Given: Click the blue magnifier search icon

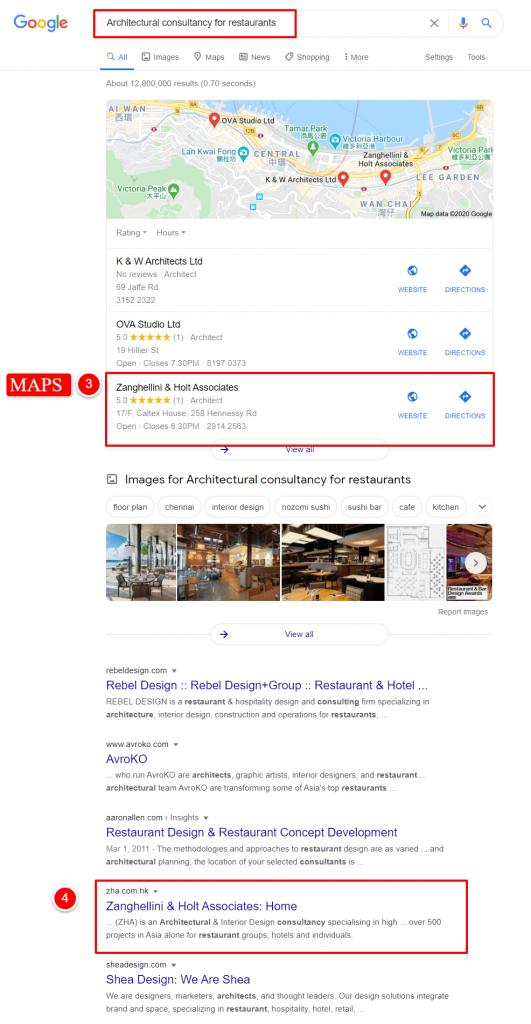Looking at the screenshot, I should coord(487,23).
